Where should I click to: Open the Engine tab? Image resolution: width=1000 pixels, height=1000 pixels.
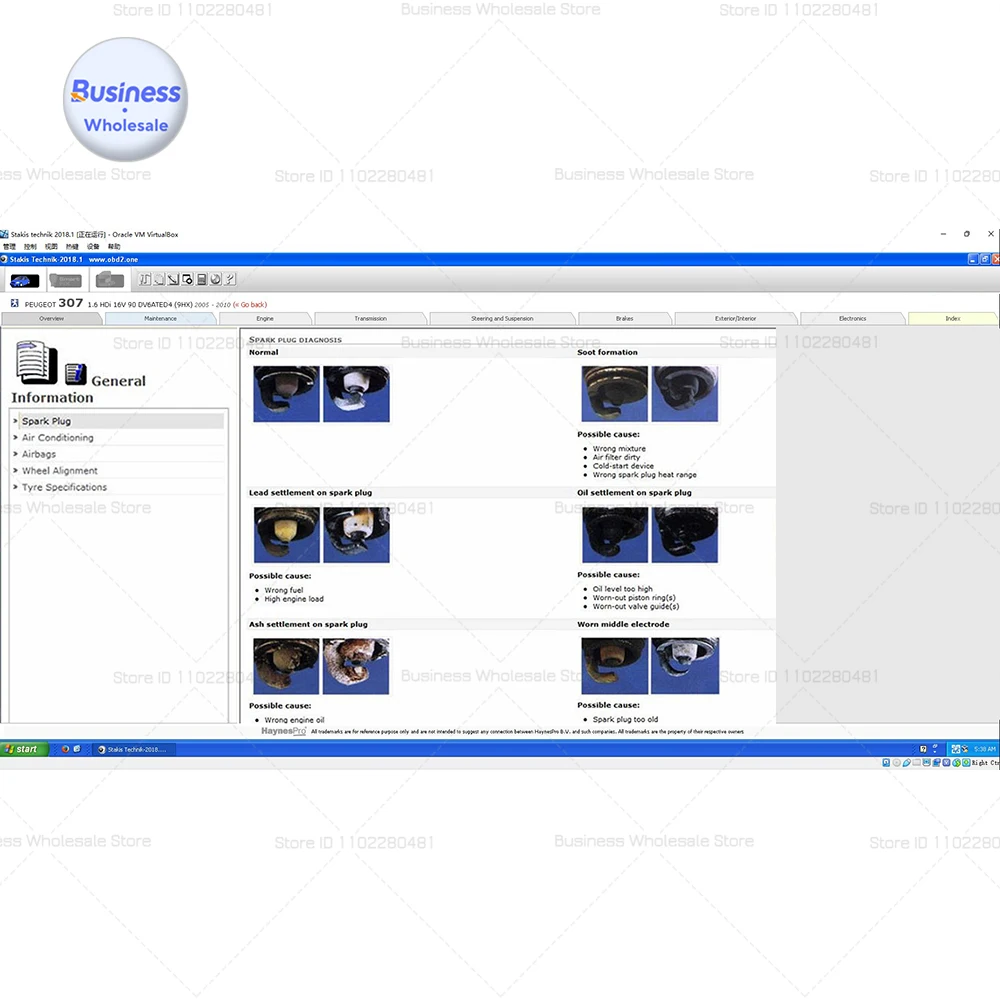[265, 318]
